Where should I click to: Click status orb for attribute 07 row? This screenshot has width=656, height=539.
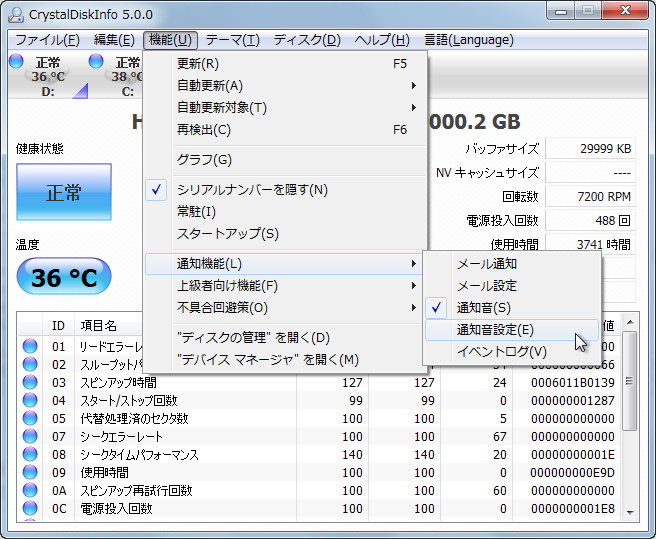[x=30, y=436]
